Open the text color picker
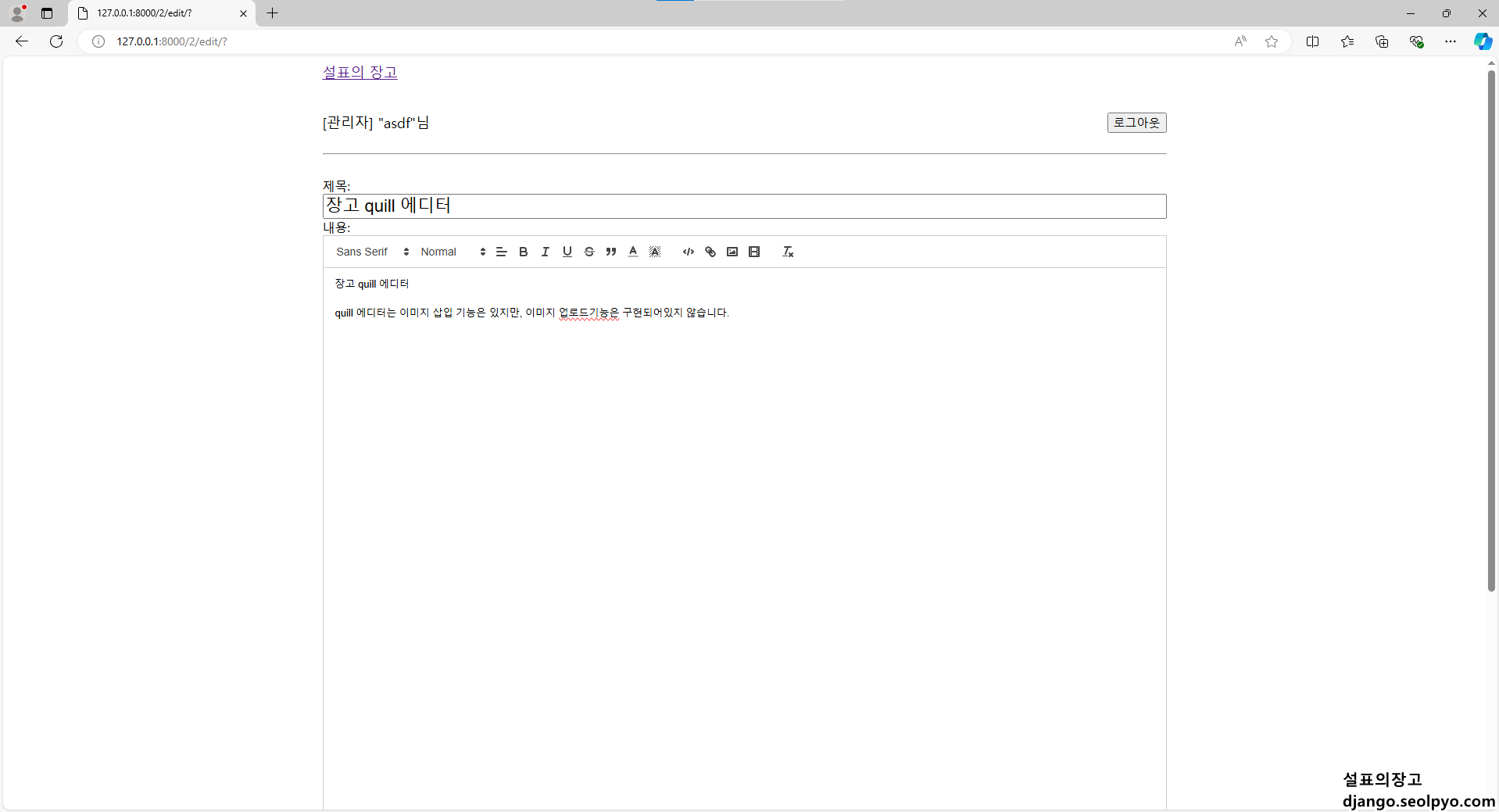1499x812 pixels. (x=633, y=252)
